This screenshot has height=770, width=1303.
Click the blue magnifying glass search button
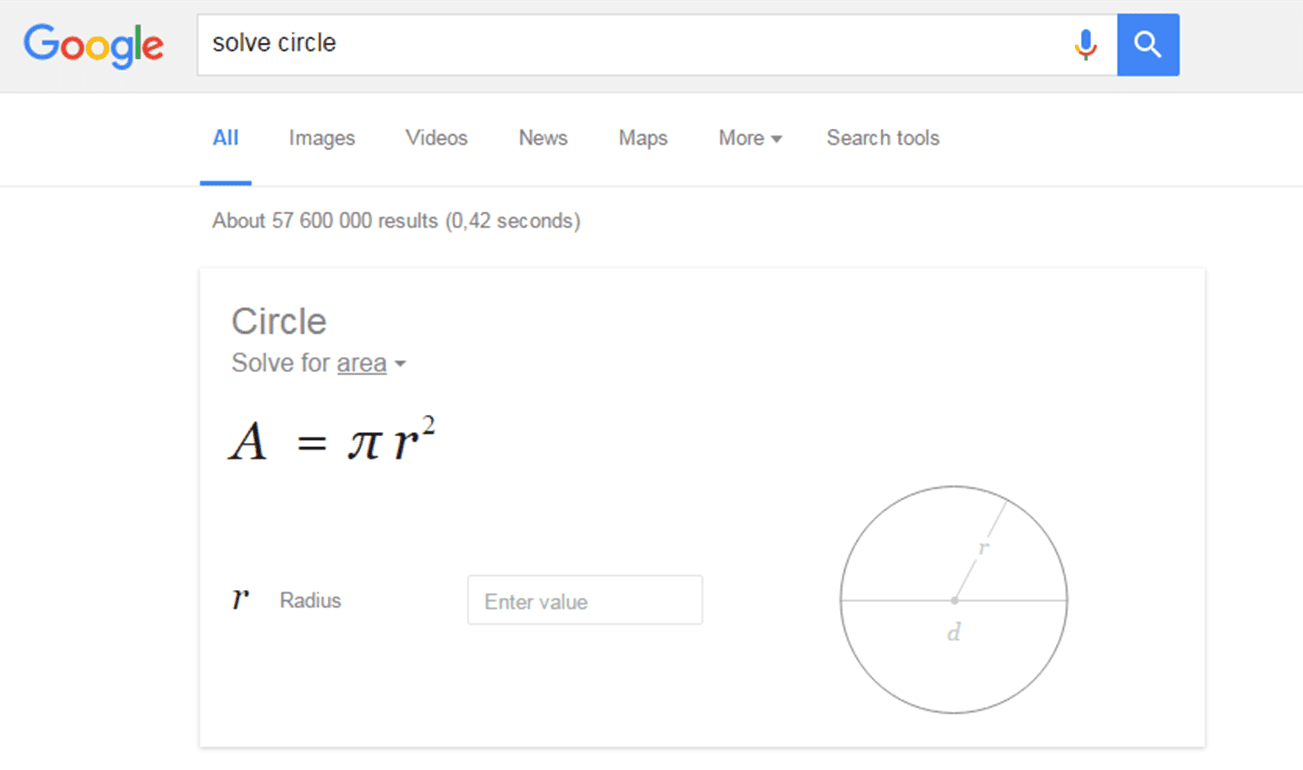[1148, 45]
